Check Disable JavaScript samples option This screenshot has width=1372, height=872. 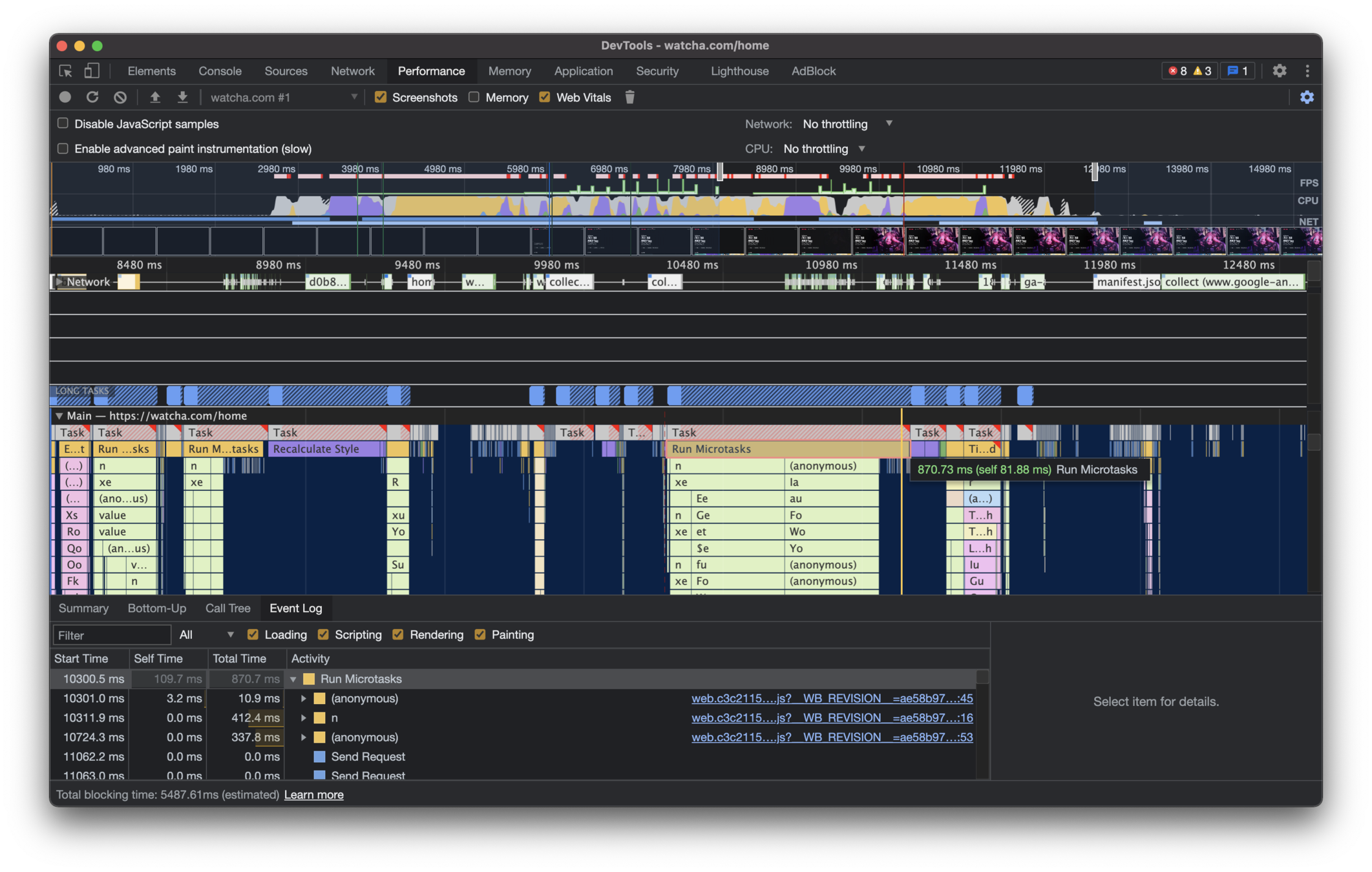[63, 123]
